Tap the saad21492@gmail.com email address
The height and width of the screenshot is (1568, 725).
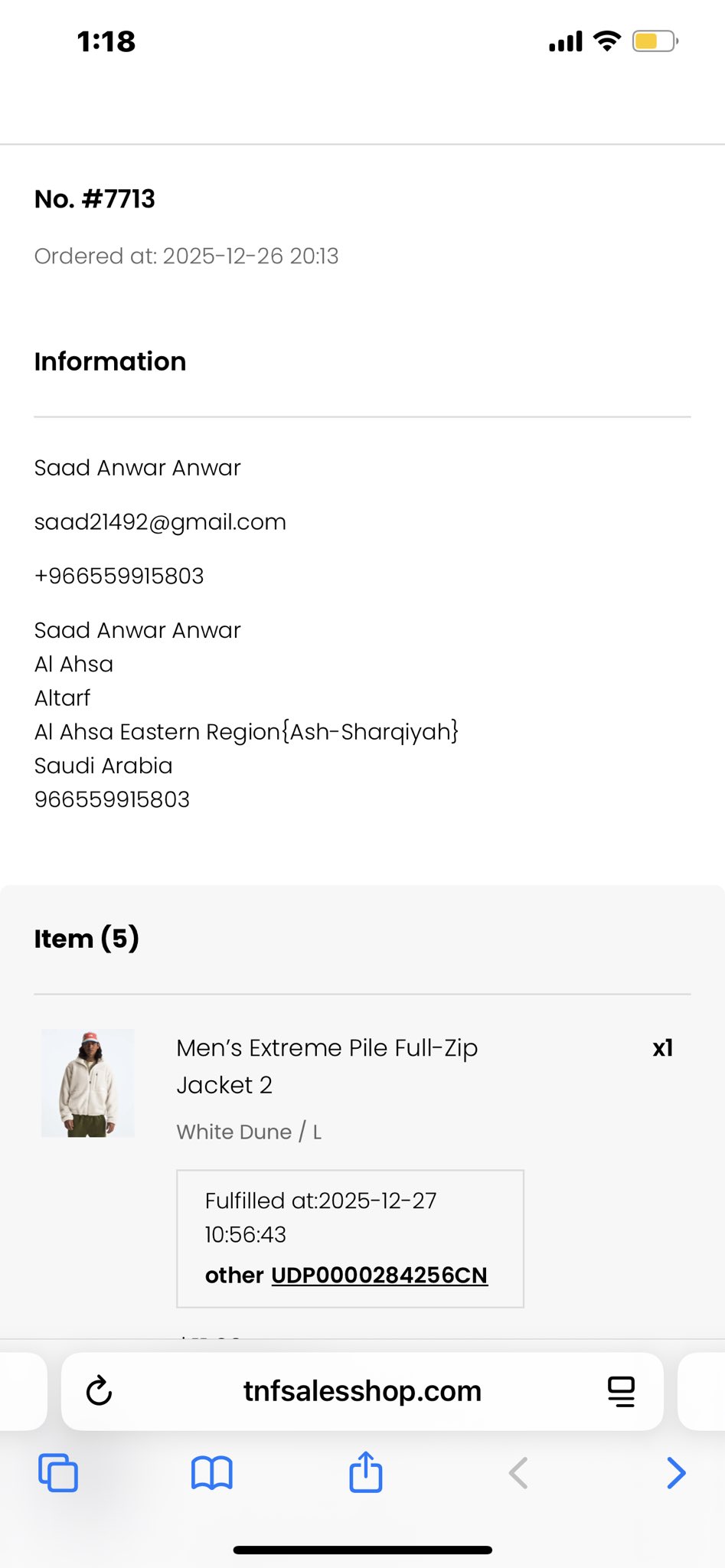160,522
